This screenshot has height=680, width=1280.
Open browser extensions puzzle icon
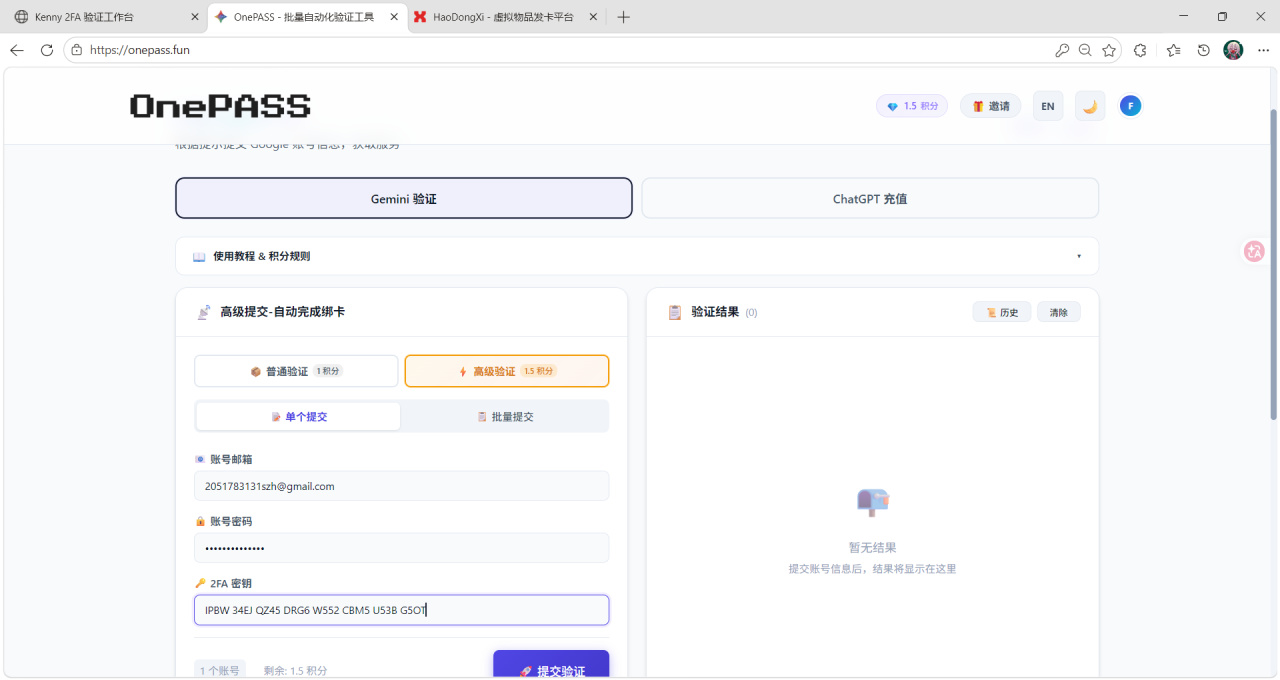point(1141,50)
